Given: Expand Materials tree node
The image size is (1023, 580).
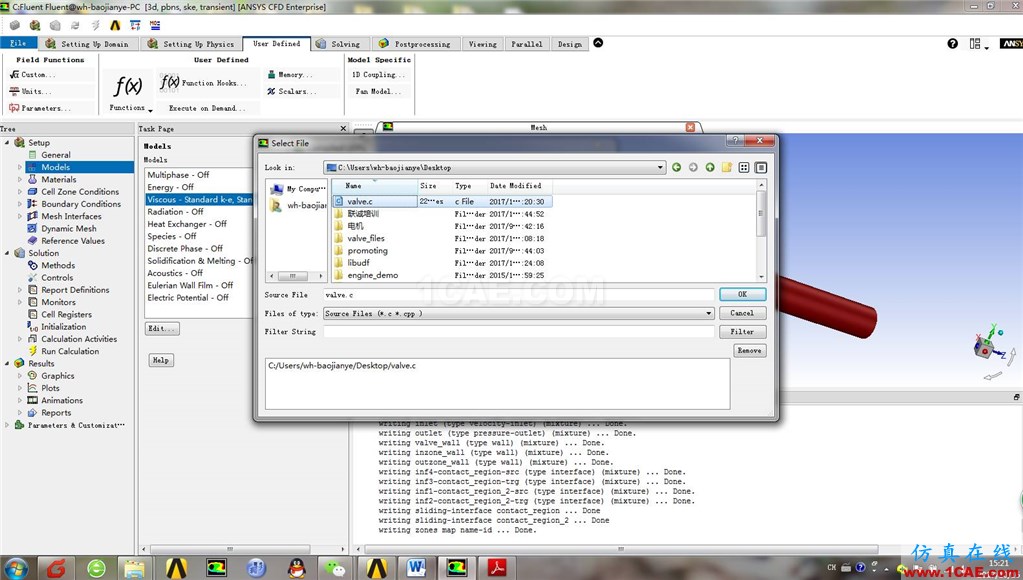Looking at the screenshot, I should click(x=20, y=179).
